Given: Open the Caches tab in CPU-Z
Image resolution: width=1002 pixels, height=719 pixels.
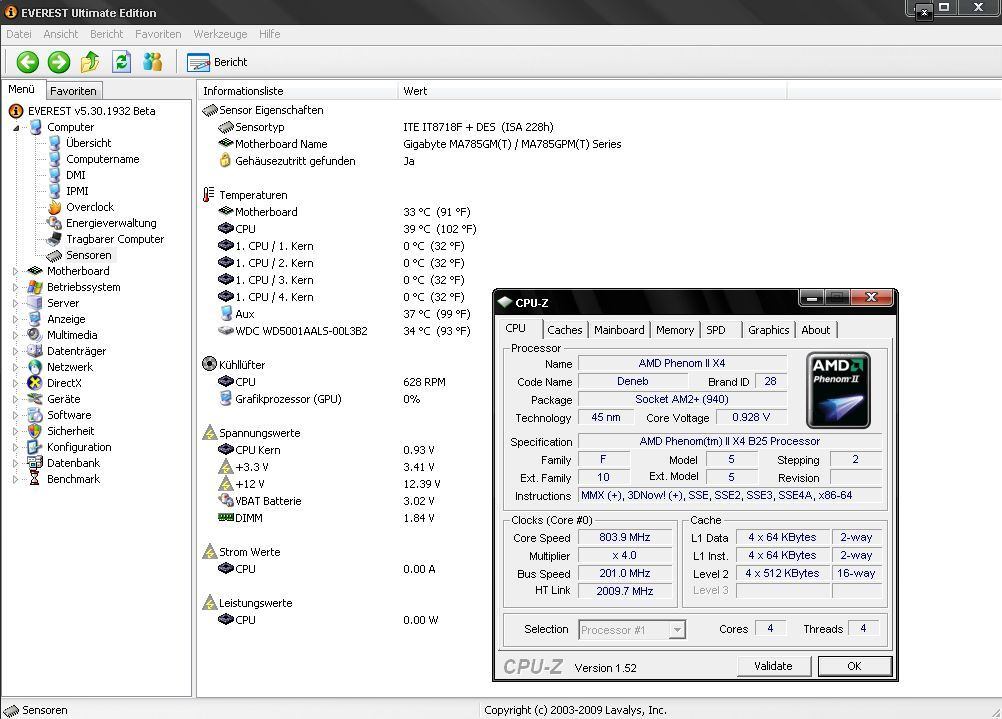Looking at the screenshot, I should tap(565, 330).
